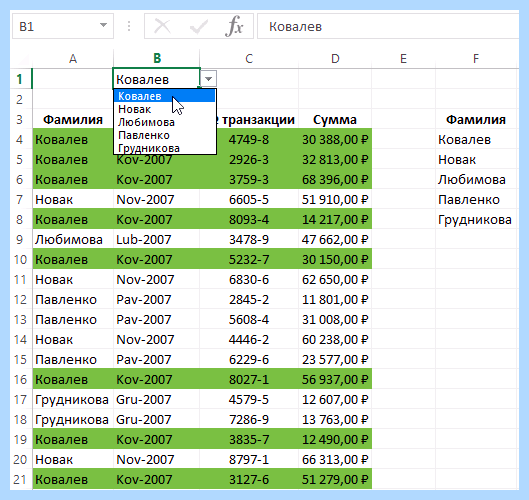This screenshot has width=529, height=500.
Task: Click the formula bar drag handle dots
Action: (x=129, y=26)
